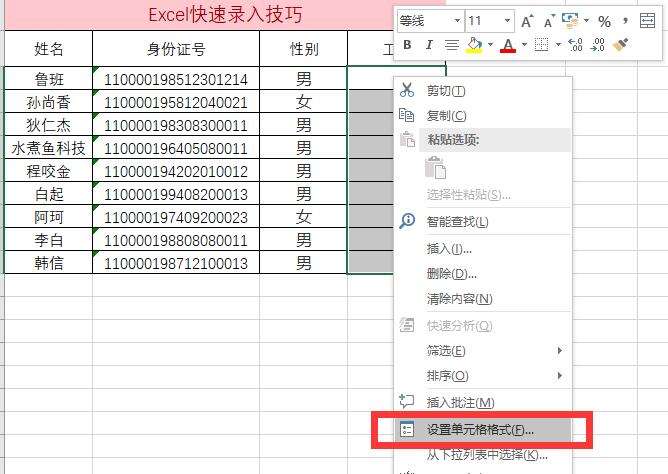Select the cell containing 韩信

pyautogui.click(x=49, y=262)
